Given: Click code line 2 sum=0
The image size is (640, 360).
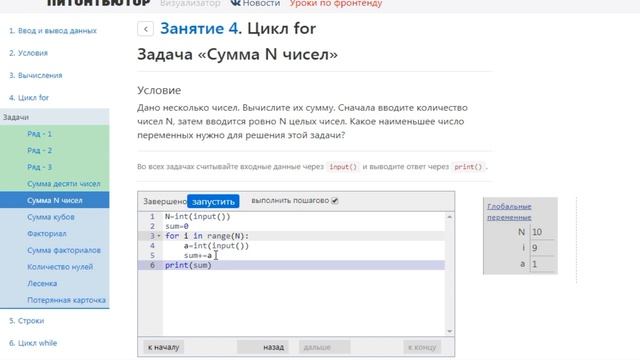Looking at the screenshot, I should [177, 227].
